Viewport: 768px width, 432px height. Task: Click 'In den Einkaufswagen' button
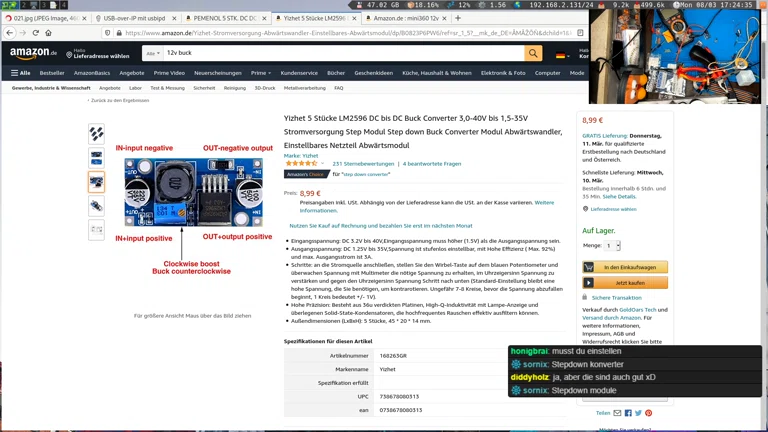tap(625, 267)
